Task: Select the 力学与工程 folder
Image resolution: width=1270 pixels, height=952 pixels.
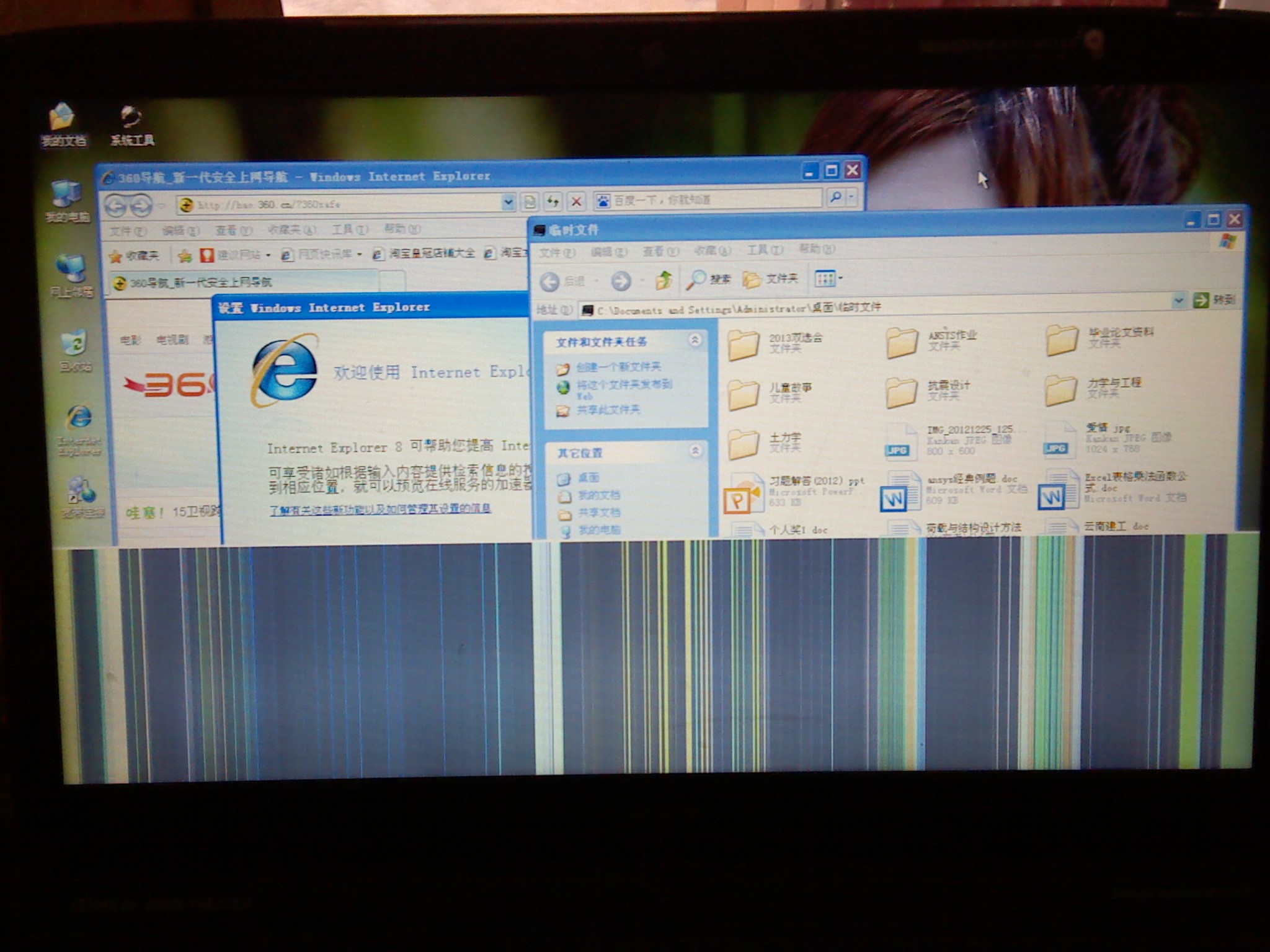Action: pos(1094,389)
